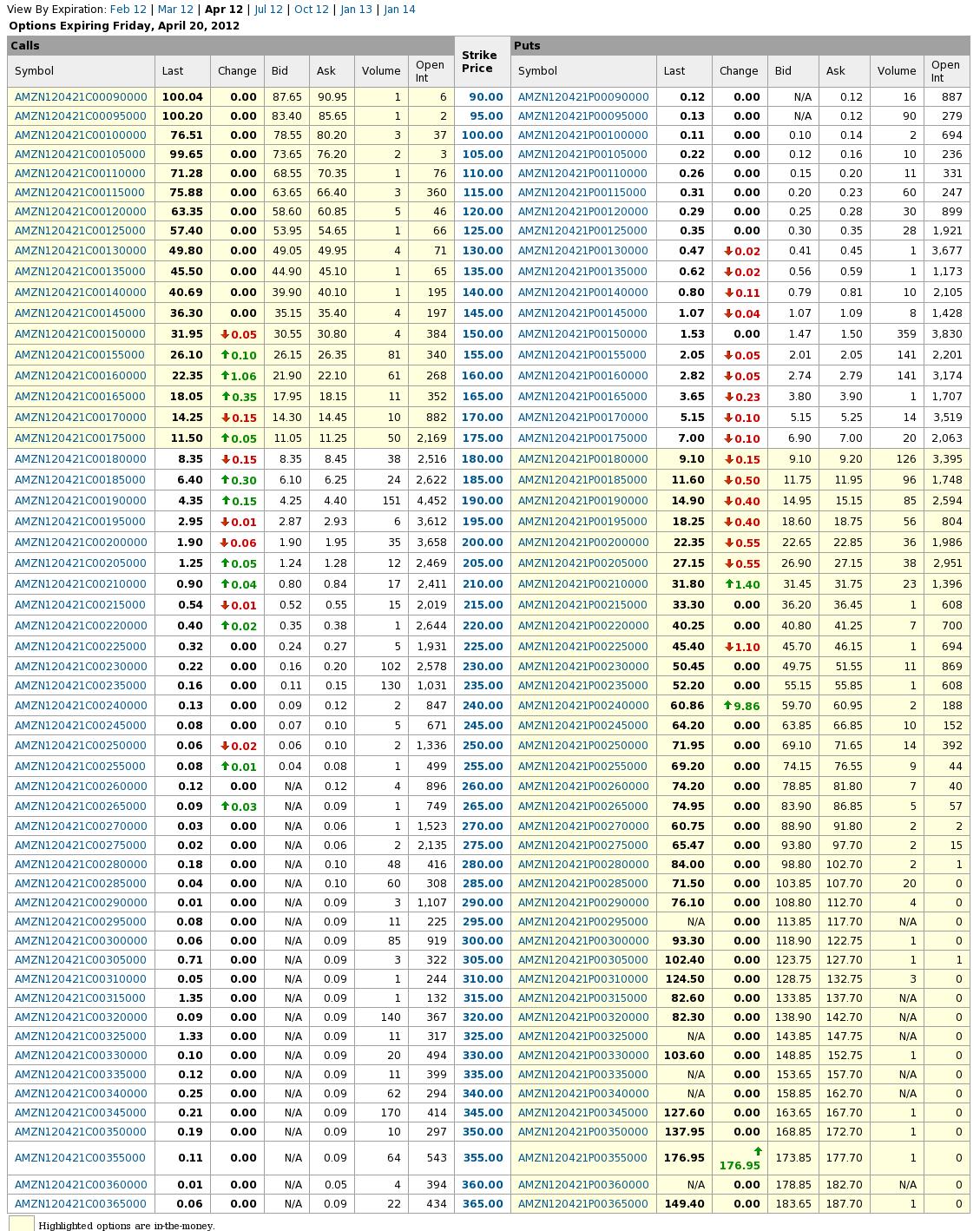Click the red arrow in the 200.00 call change cell

click(x=225, y=543)
